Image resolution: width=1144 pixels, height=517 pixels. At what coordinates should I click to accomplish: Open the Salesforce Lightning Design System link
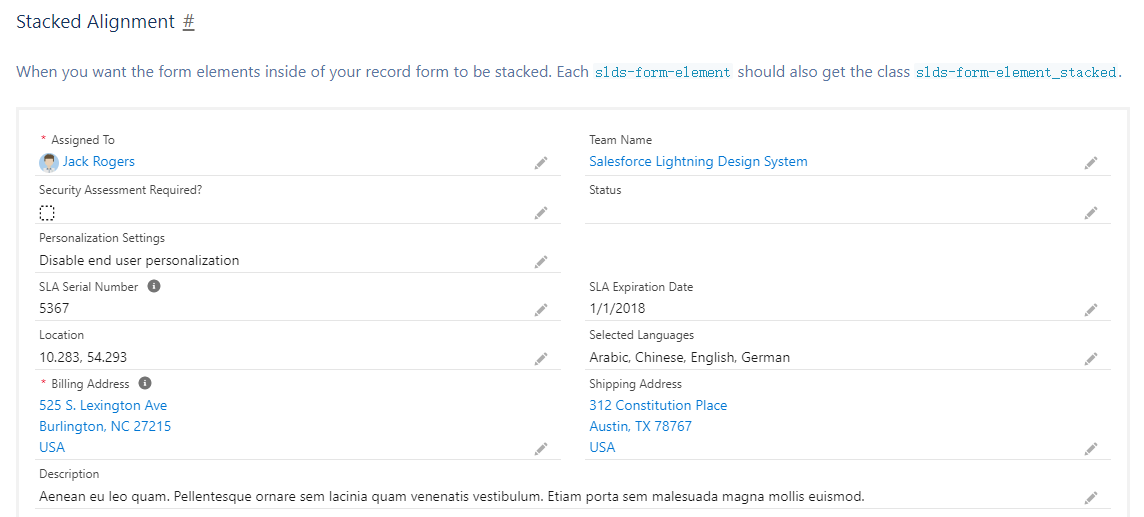pyautogui.click(x=698, y=161)
